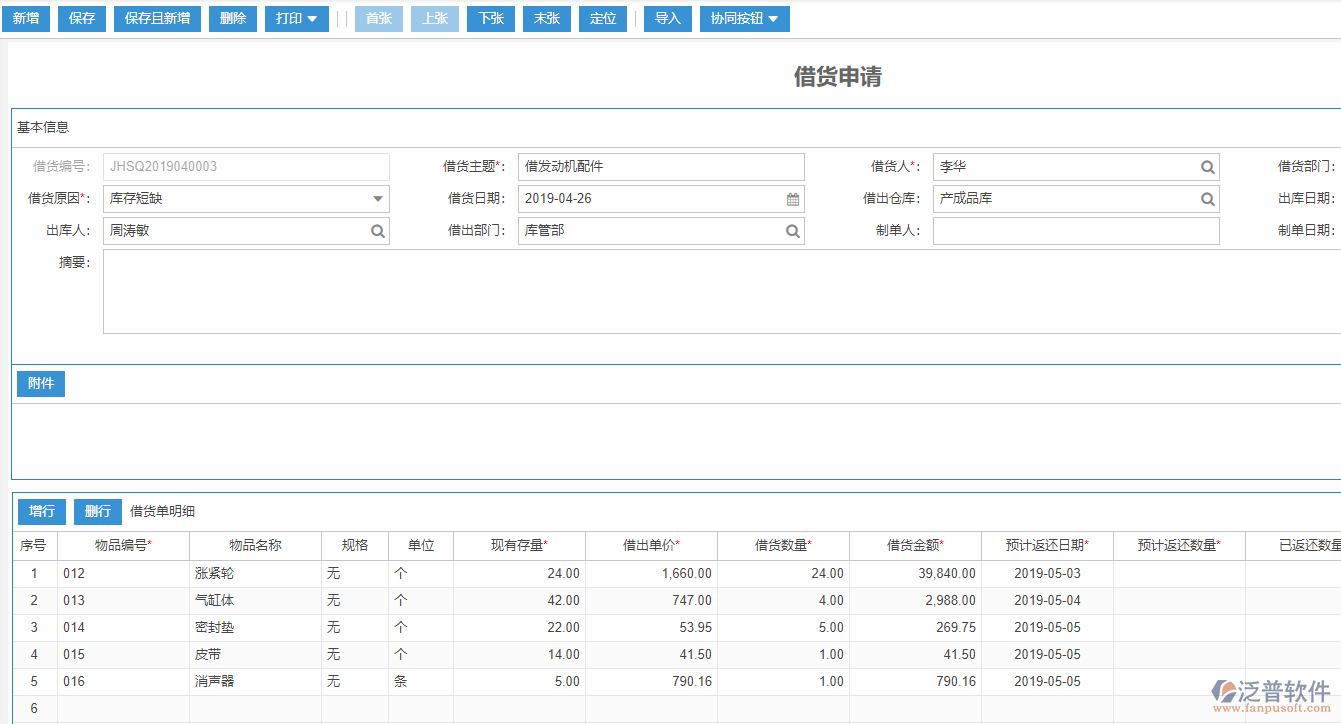Click the 保存 save button

(x=81, y=18)
